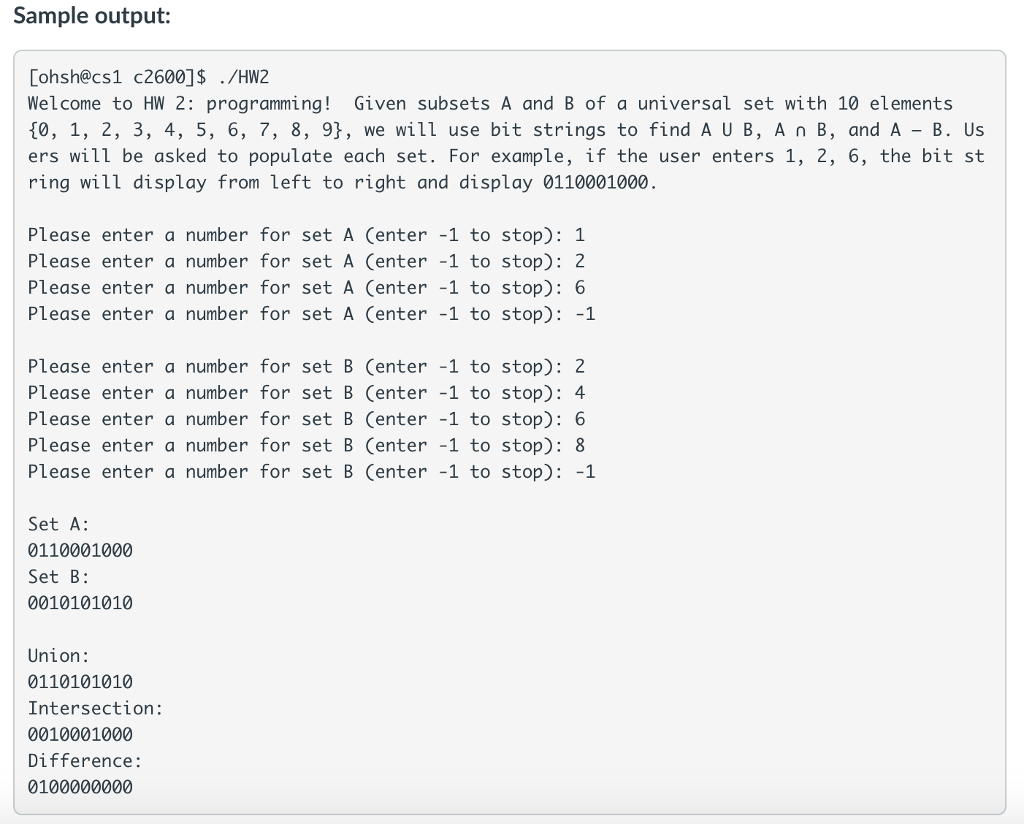Click the set B prompt with input -1
The height and width of the screenshot is (824, 1024).
[311, 472]
